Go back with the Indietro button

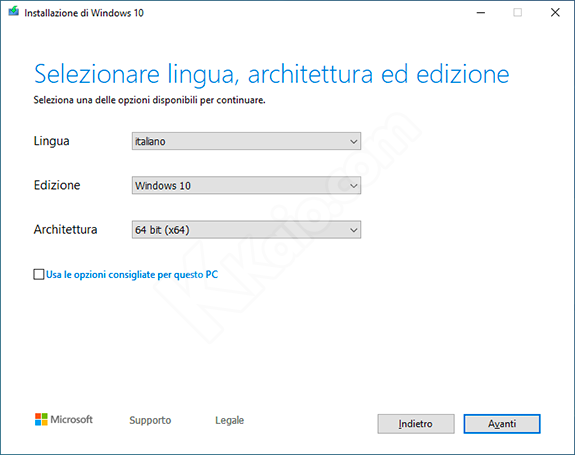click(x=416, y=424)
